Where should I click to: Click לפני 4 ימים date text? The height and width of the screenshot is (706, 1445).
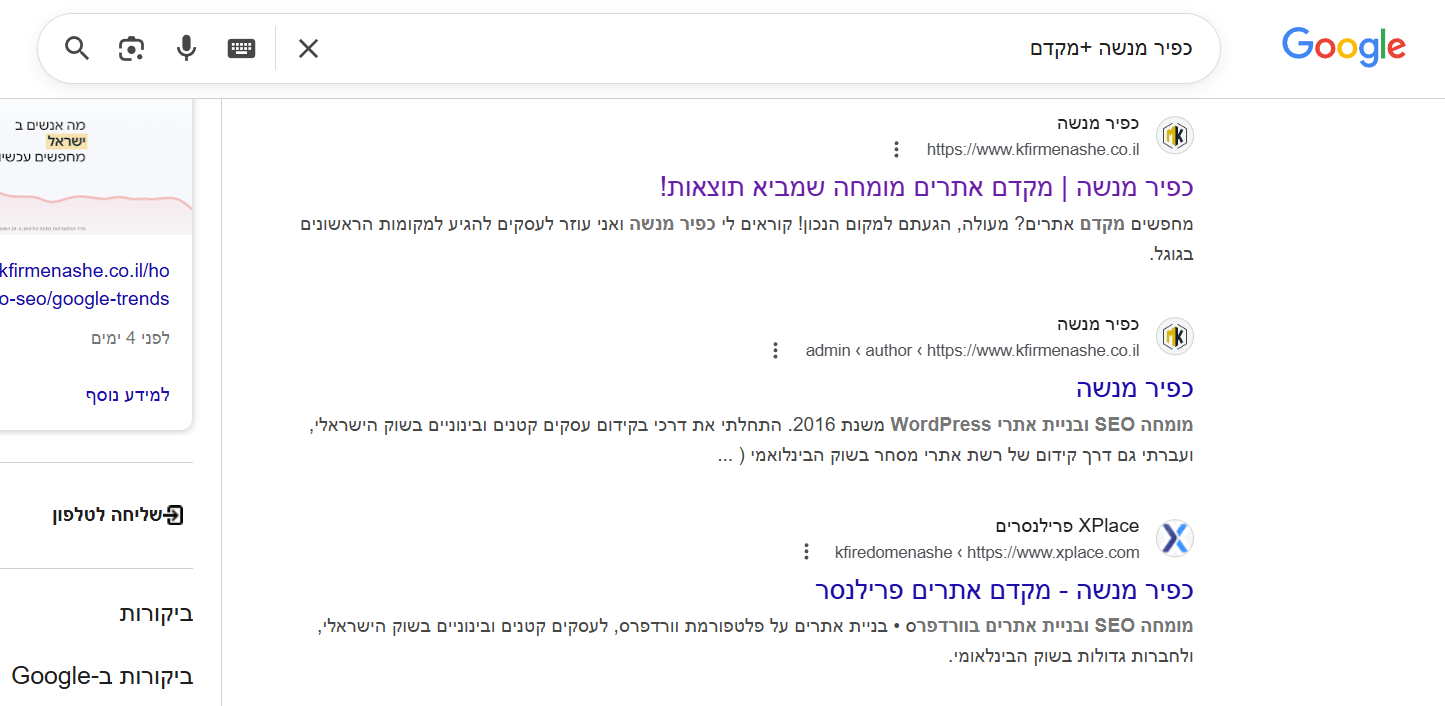coord(130,338)
